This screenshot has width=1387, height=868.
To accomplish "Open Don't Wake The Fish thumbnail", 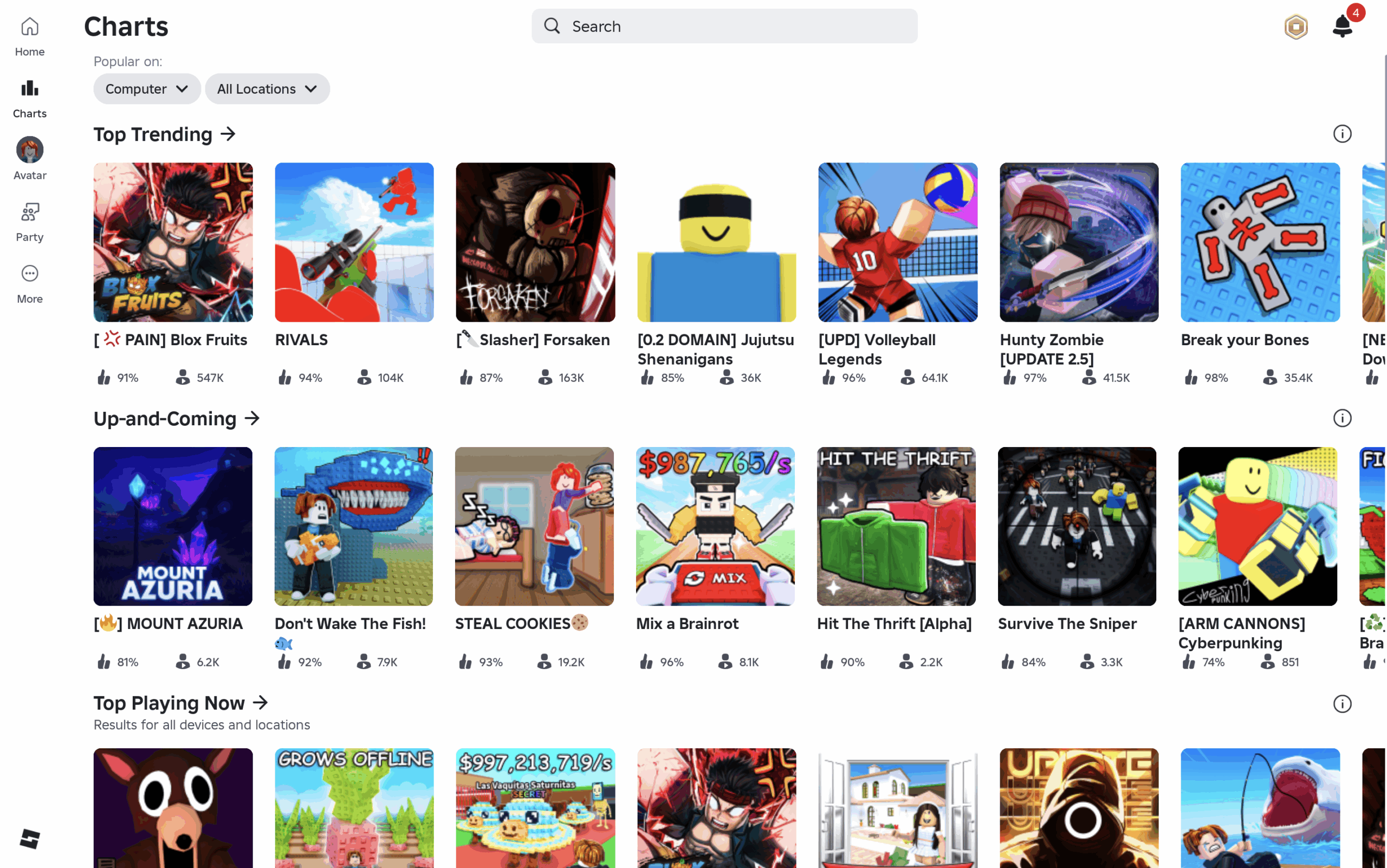I will coord(354,527).
